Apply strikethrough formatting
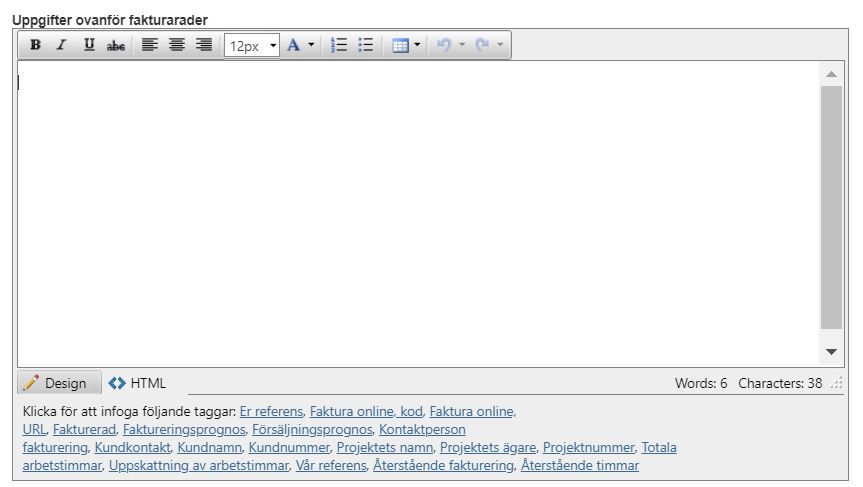This screenshot has width=863, height=487. pyautogui.click(x=116, y=45)
